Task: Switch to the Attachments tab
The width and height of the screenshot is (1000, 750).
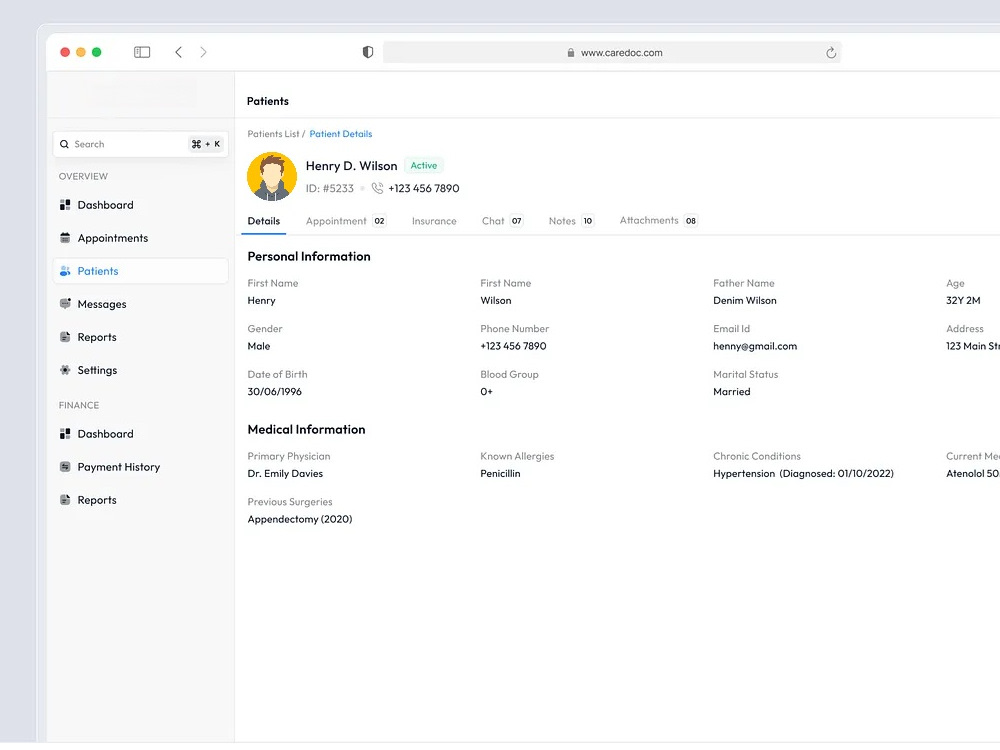Action: (x=658, y=221)
